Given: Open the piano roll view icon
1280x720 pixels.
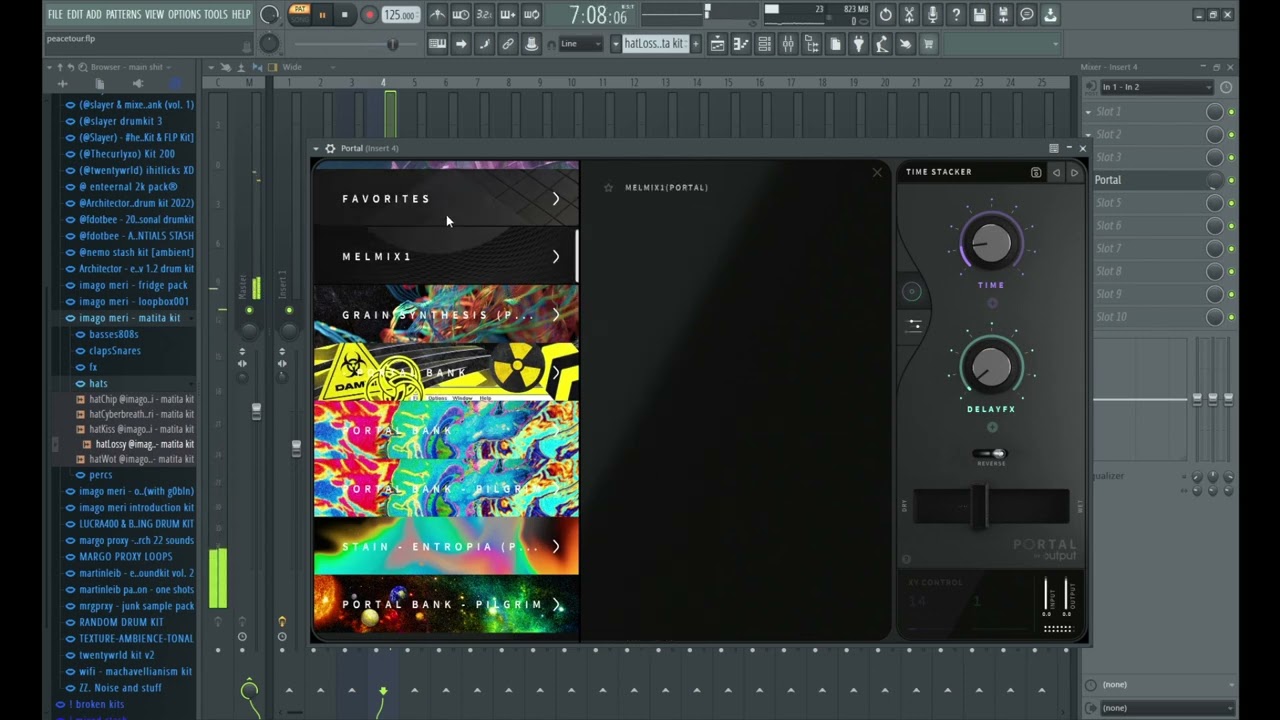Looking at the screenshot, I should [741, 44].
